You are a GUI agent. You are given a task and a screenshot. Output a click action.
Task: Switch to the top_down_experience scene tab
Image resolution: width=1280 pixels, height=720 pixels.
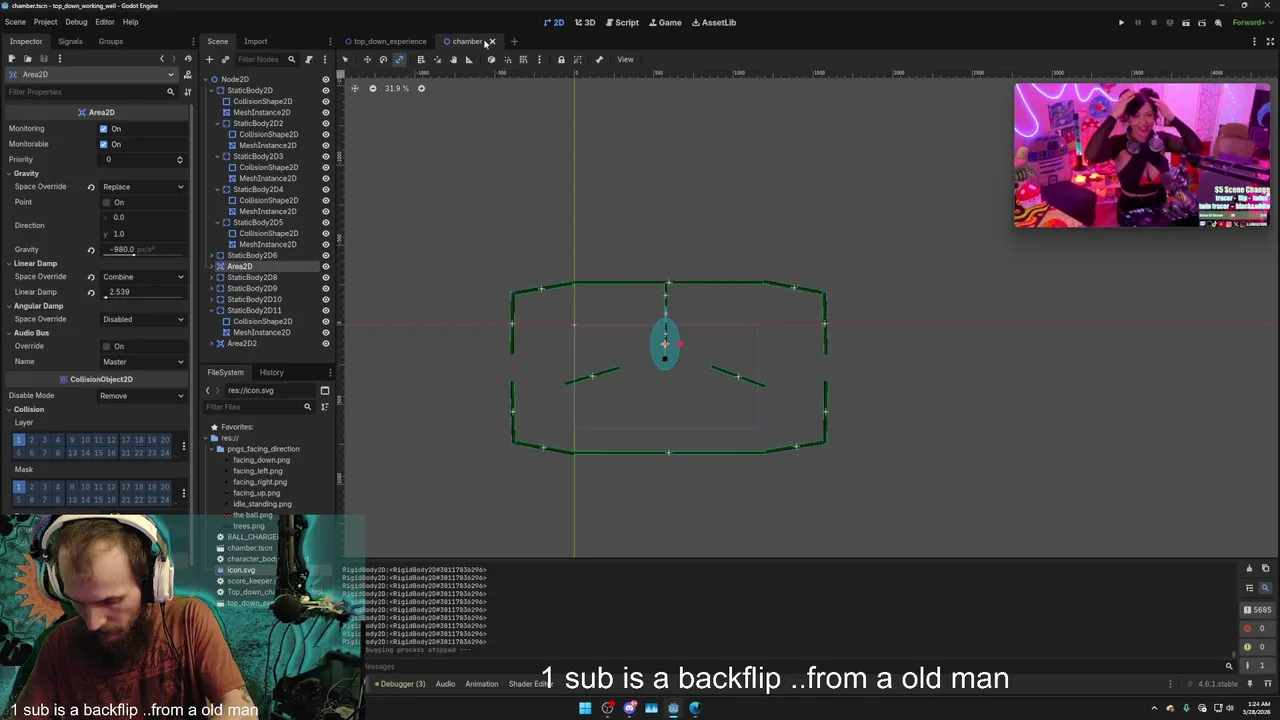click(x=387, y=41)
